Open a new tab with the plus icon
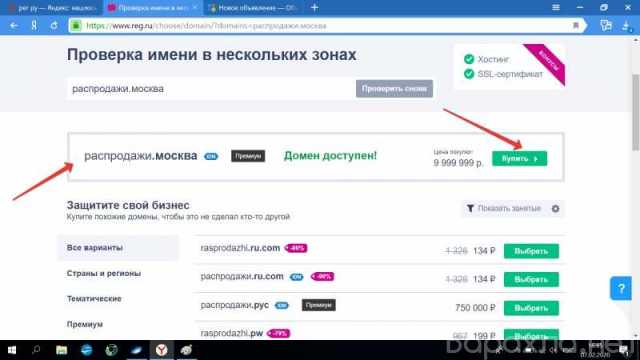Image resolution: width=640 pixels, height=360 pixels. pyautogui.click(x=314, y=7)
